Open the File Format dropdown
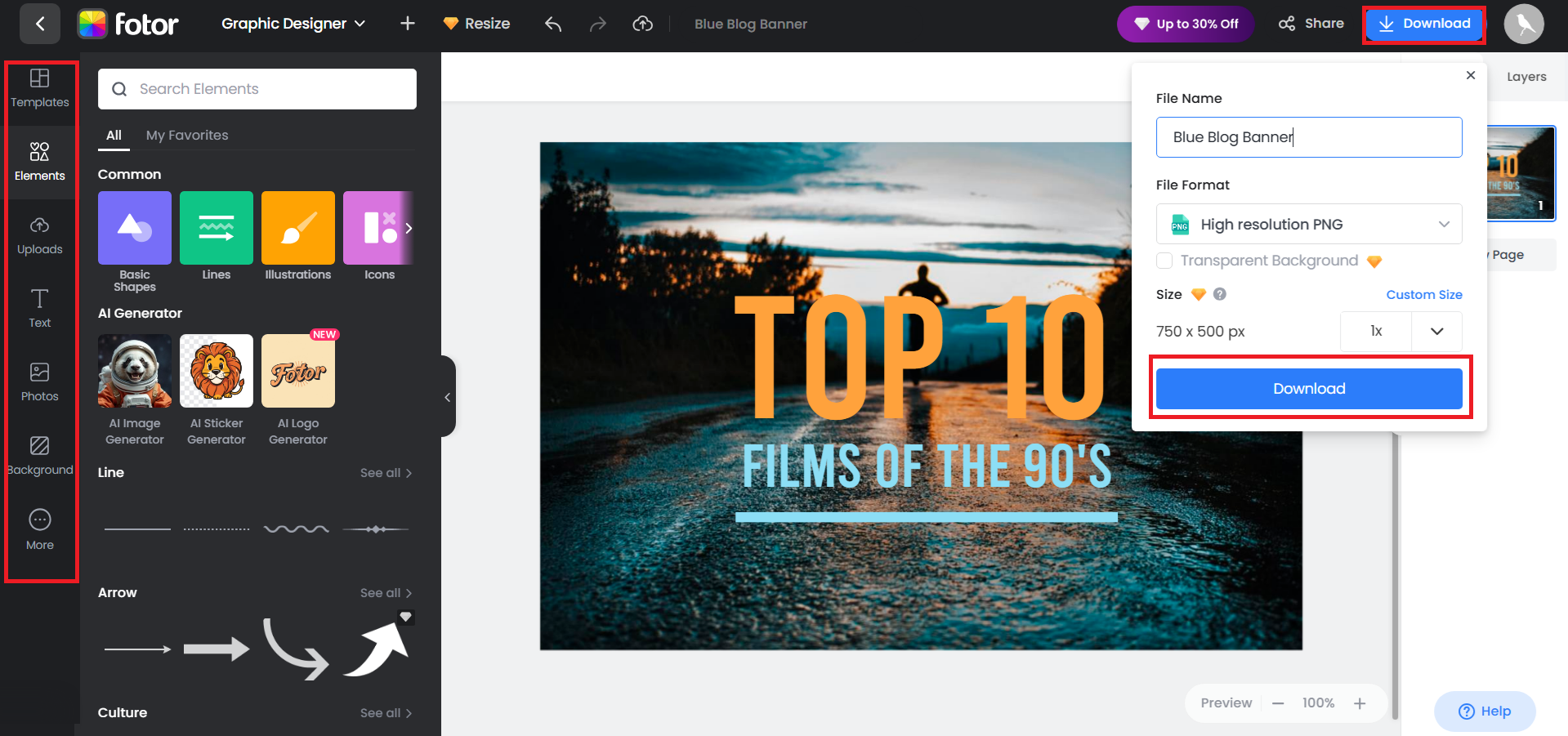The height and width of the screenshot is (736, 1568). [1309, 224]
